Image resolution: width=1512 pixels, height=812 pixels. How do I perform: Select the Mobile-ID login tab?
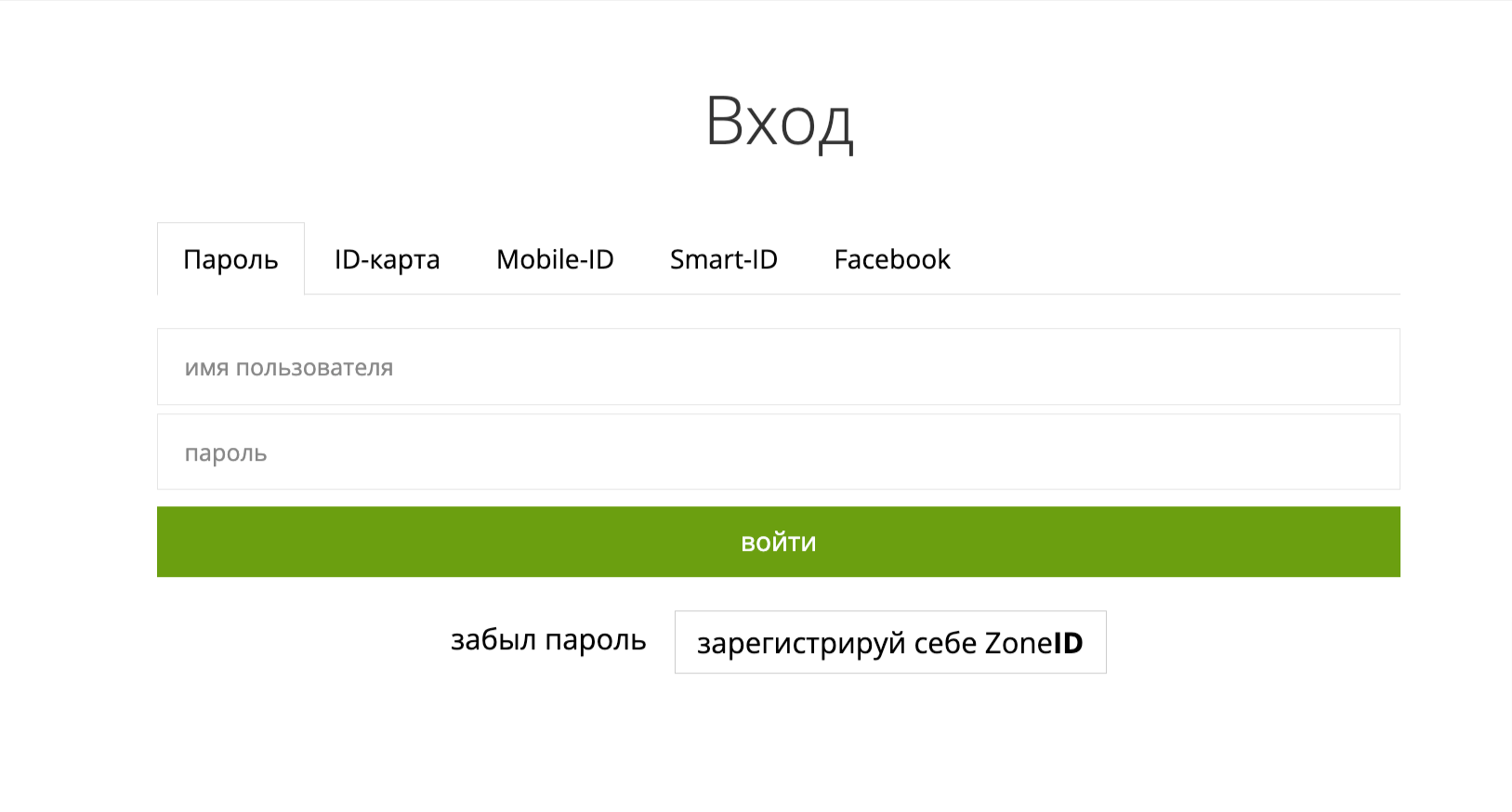(555, 259)
